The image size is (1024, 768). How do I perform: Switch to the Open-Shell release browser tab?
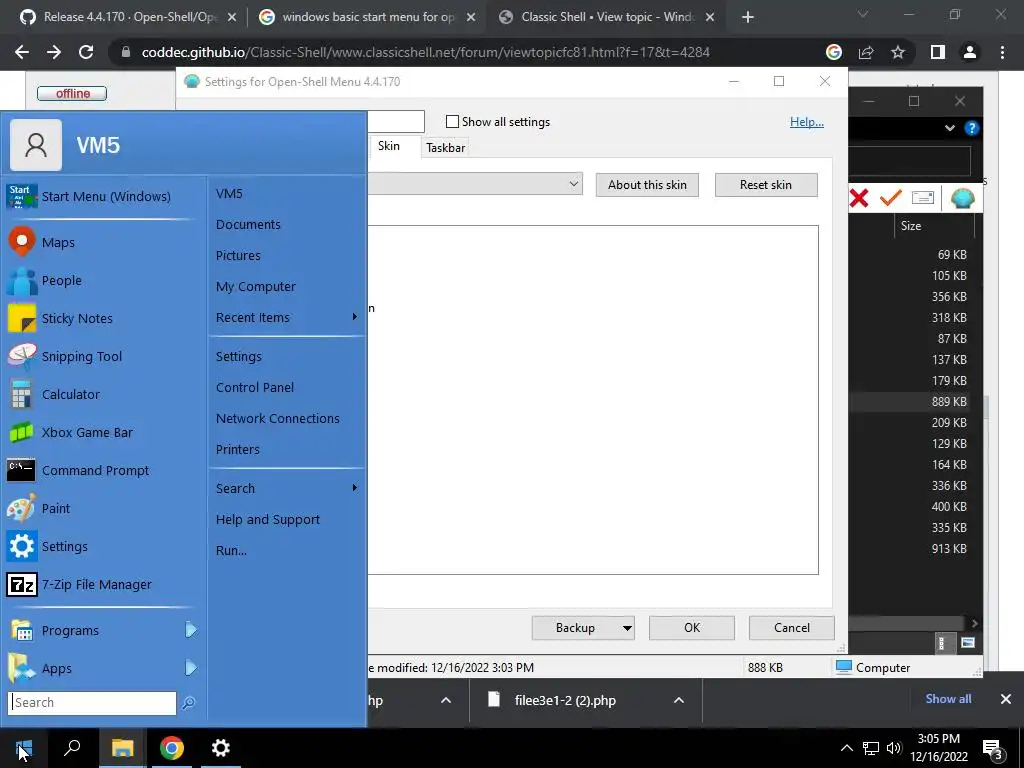(x=129, y=17)
